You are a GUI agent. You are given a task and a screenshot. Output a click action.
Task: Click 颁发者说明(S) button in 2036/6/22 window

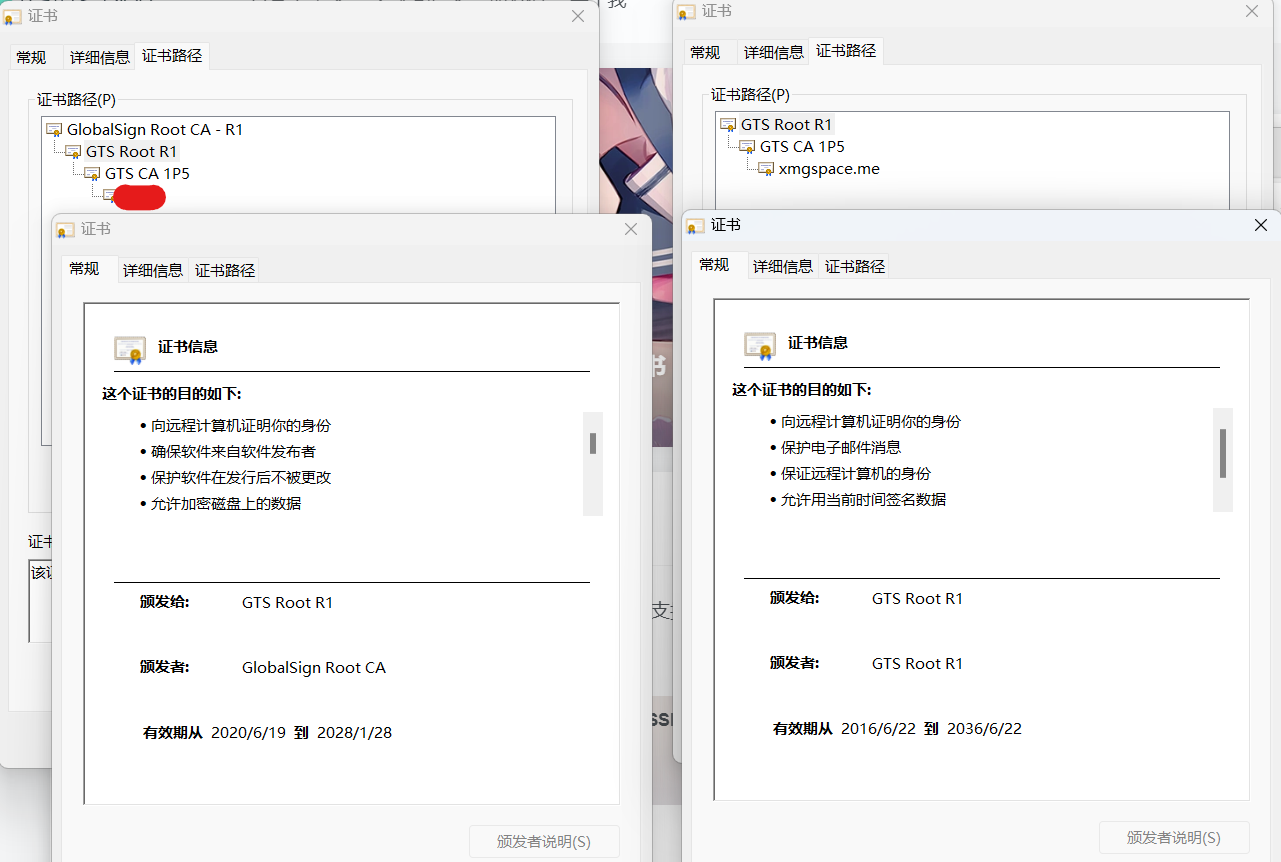click(1174, 837)
